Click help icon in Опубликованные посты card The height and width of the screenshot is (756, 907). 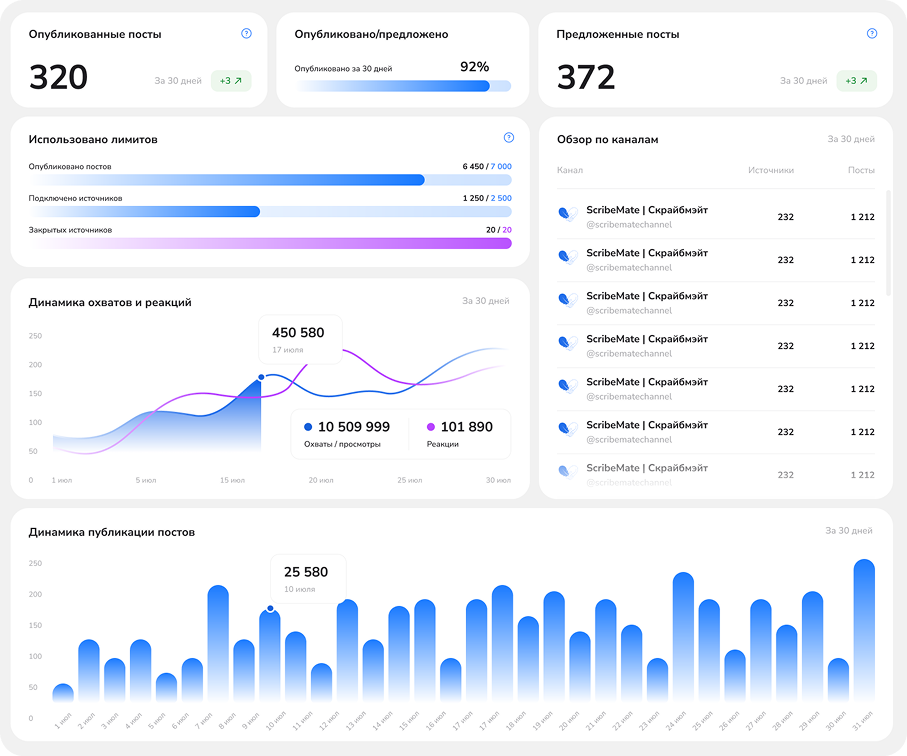[x=246, y=33]
